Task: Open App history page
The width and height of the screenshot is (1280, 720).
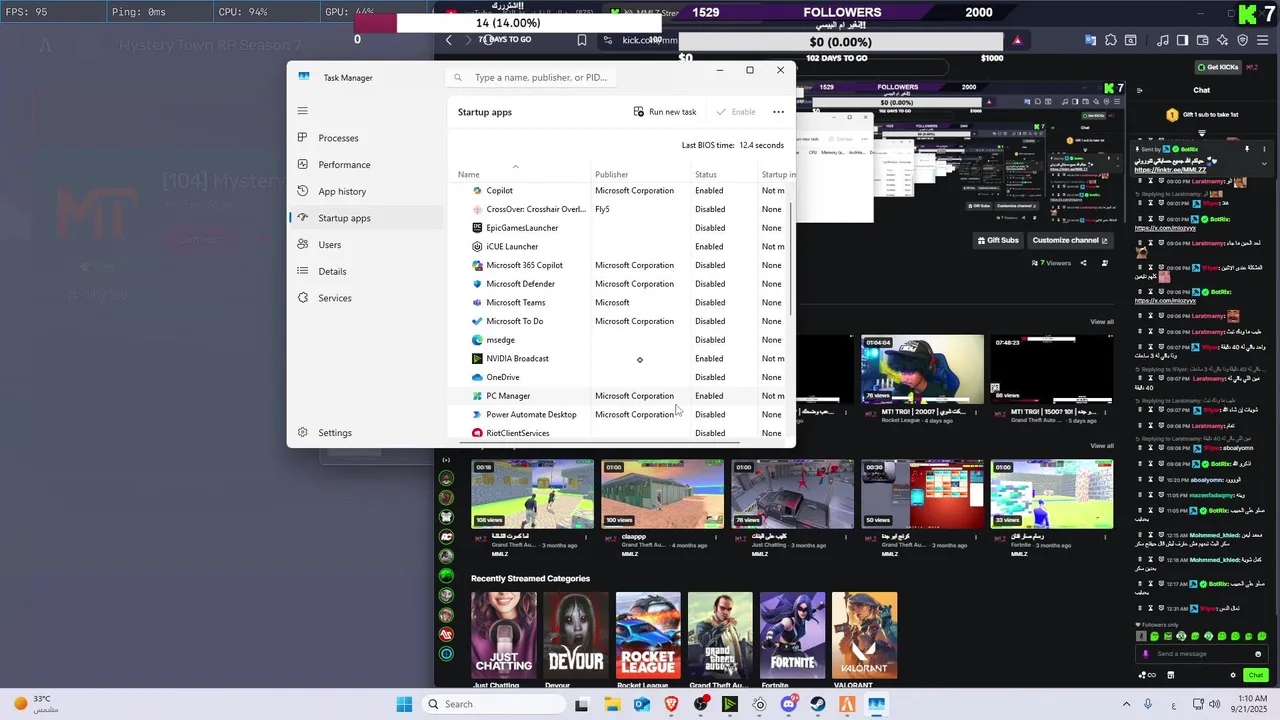Action: pyautogui.click(x=366, y=191)
